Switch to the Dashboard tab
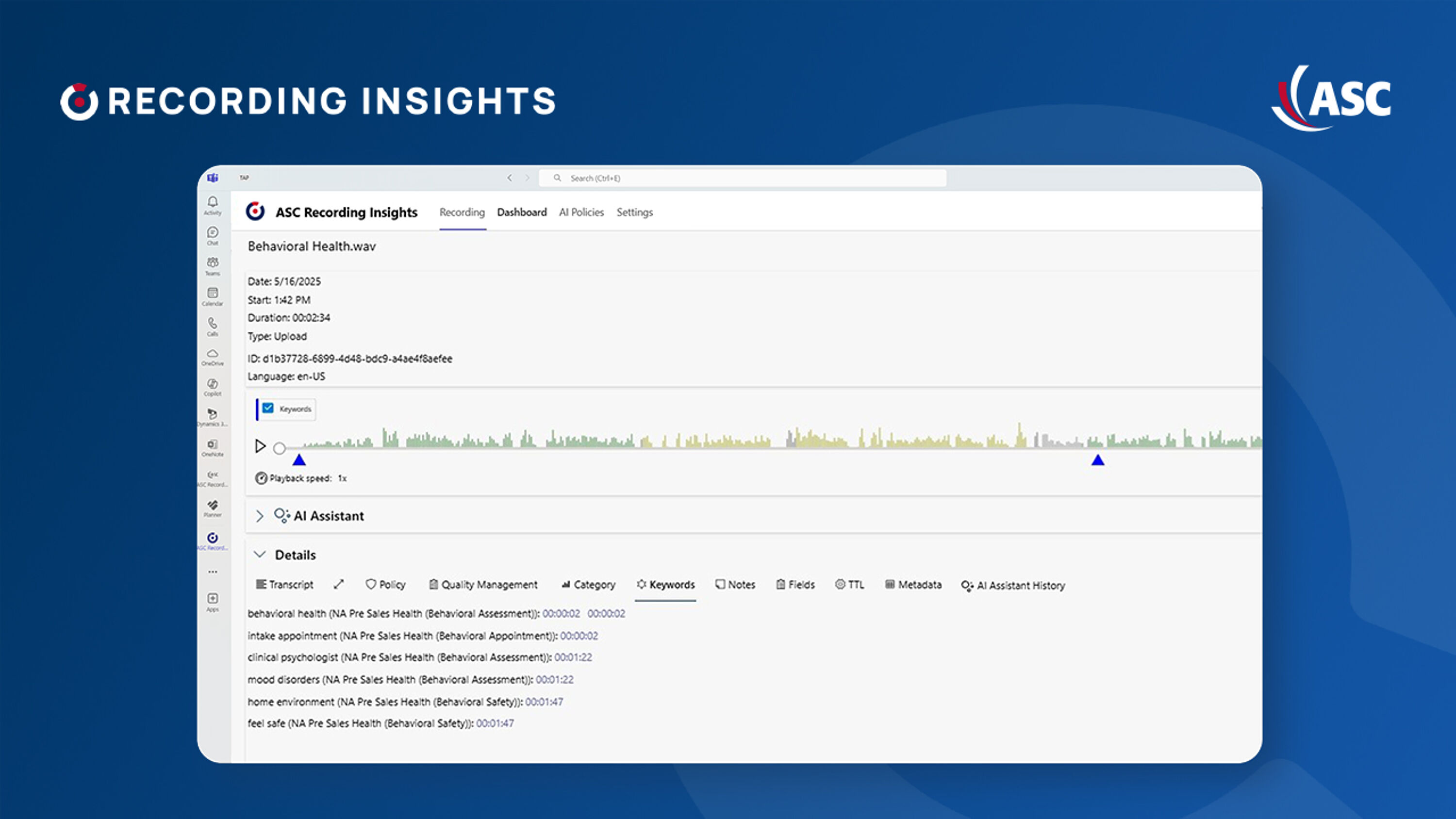 click(x=522, y=213)
